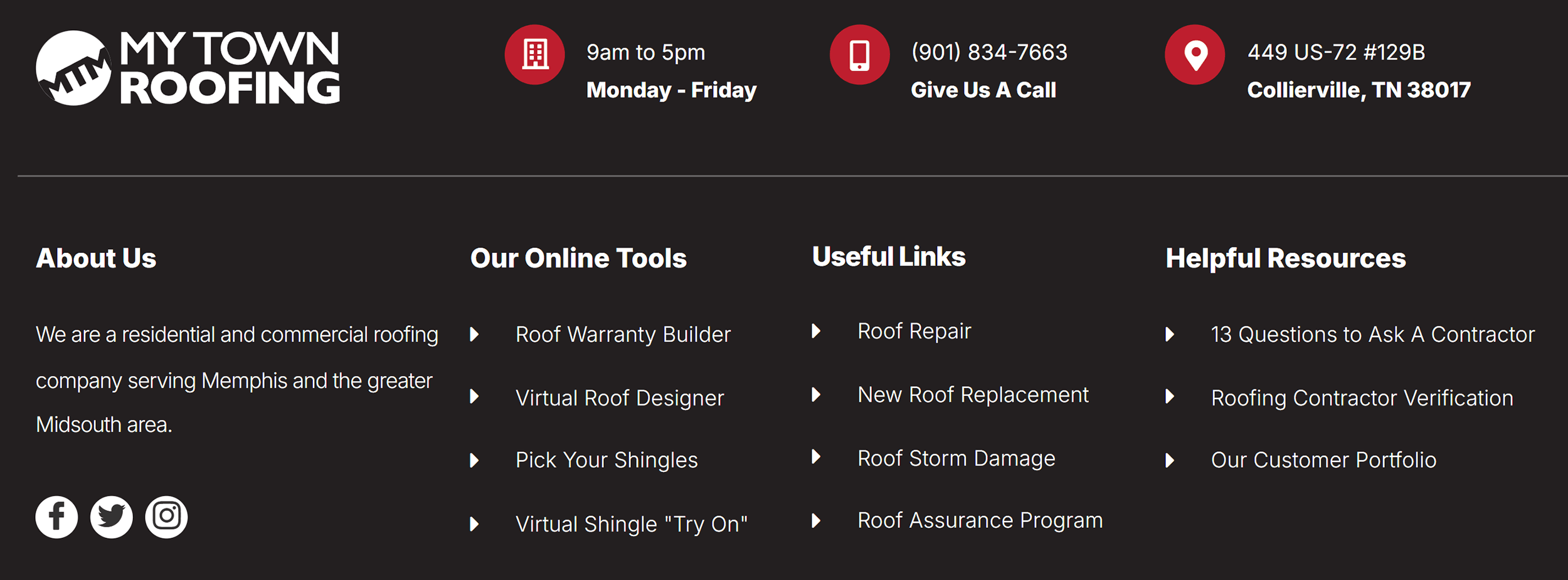This screenshot has height=580, width=1568.
Task: Open the Facebook social icon
Action: pyautogui.click(x=56, y=516)
